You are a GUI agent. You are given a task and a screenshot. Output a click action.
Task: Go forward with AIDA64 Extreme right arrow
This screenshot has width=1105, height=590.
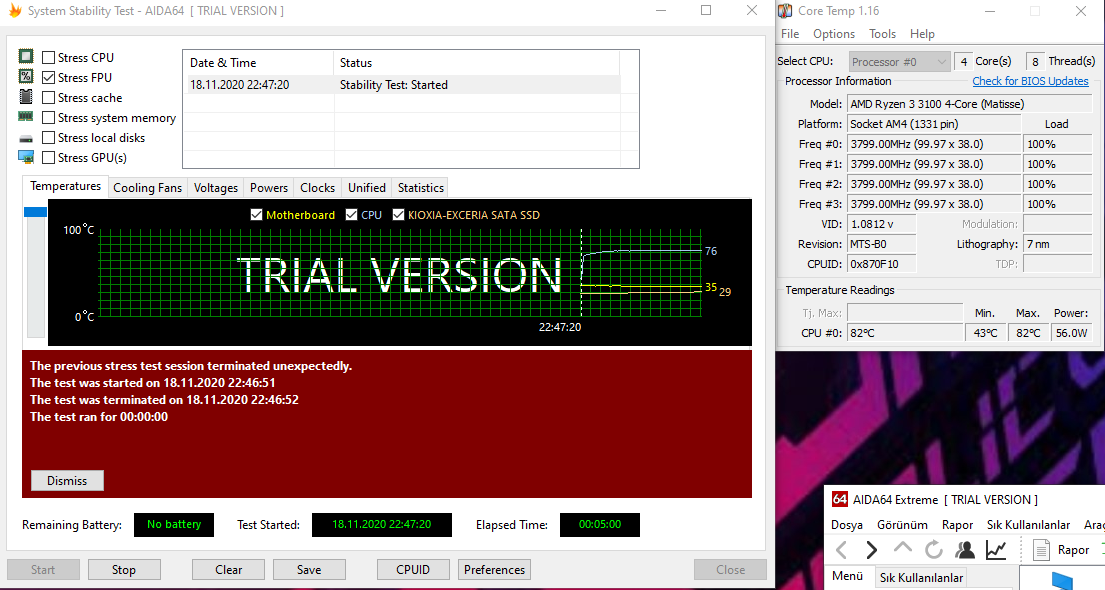tap(872, 550)
